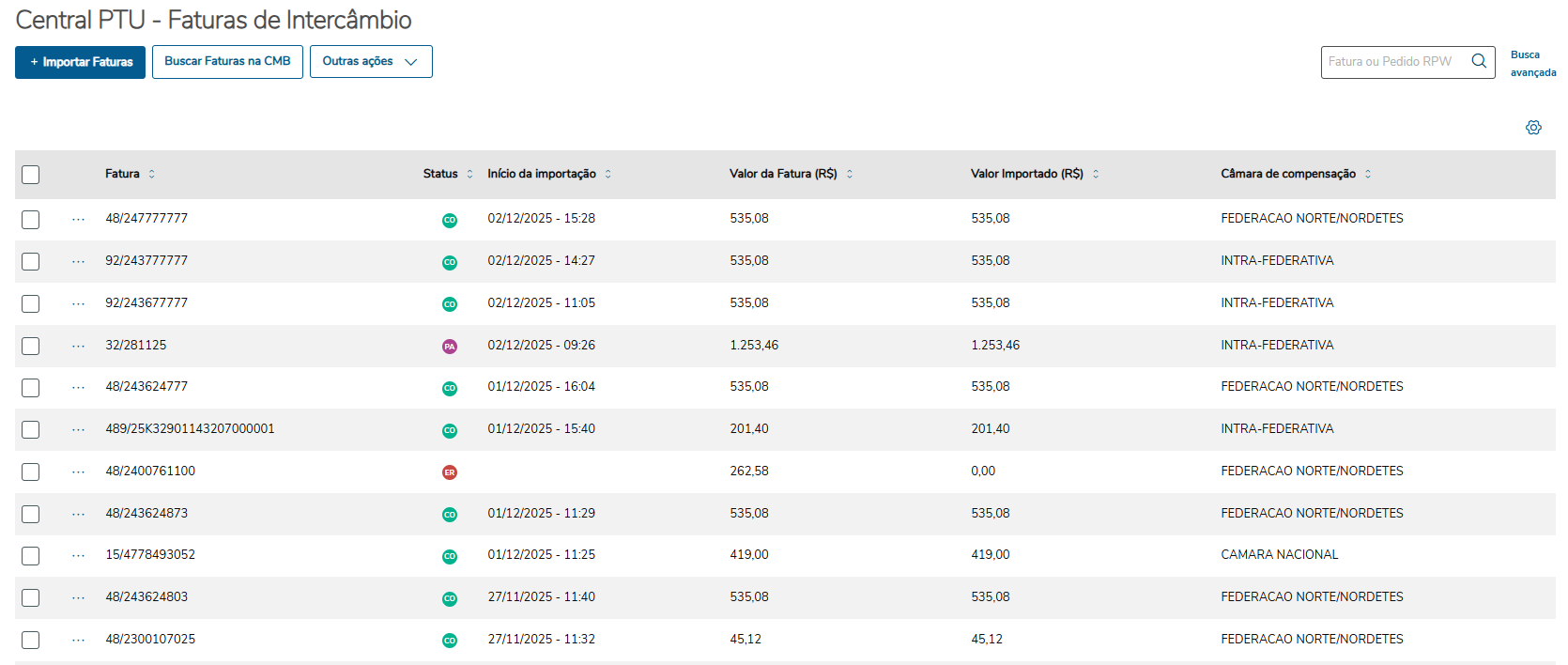This screenshot has height=665, width=1568.
Task: Sort by the Câmara de compensação column
Action: (x=1367, y=174)
